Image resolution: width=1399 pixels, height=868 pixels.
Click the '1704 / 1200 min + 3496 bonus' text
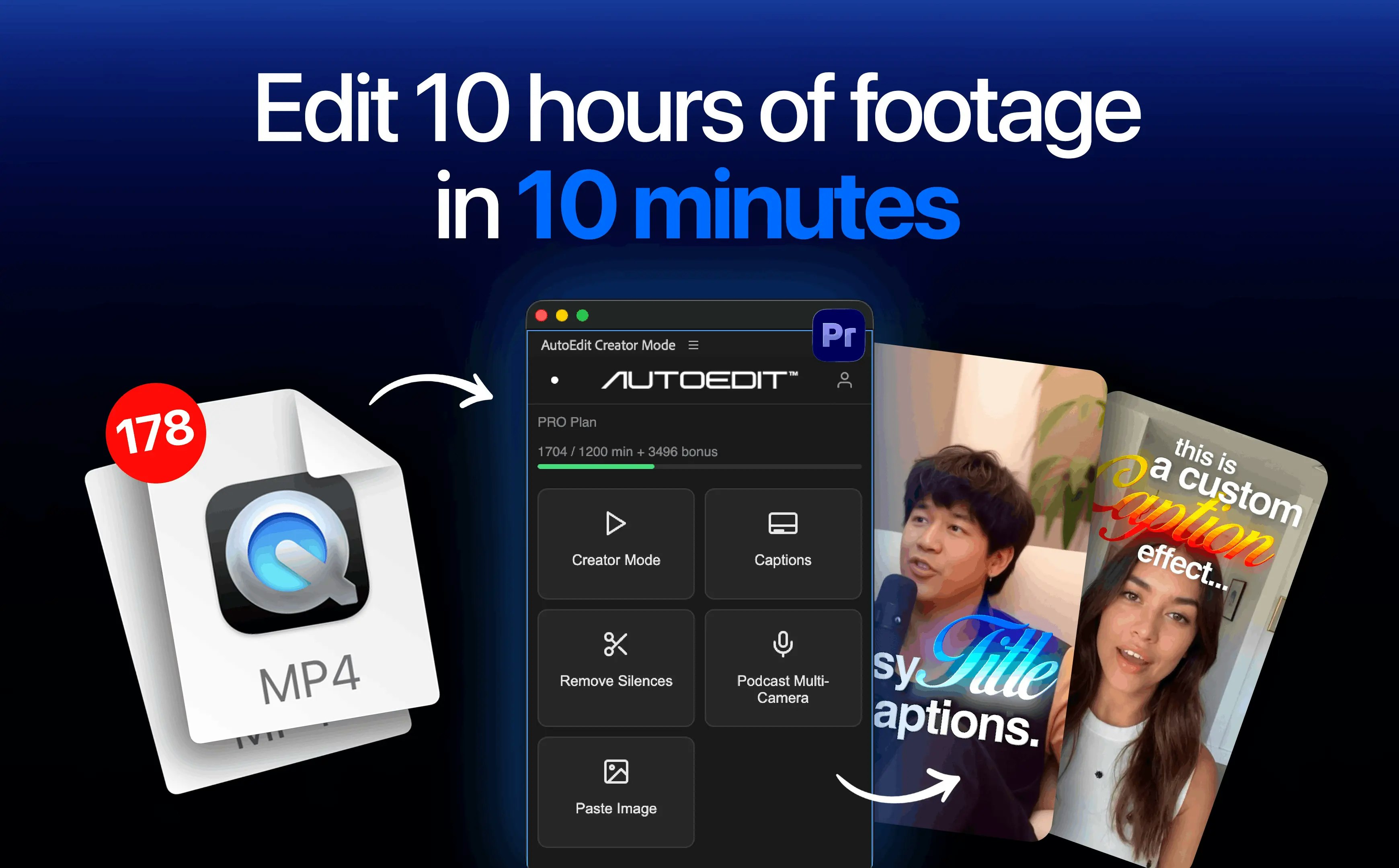627,452
